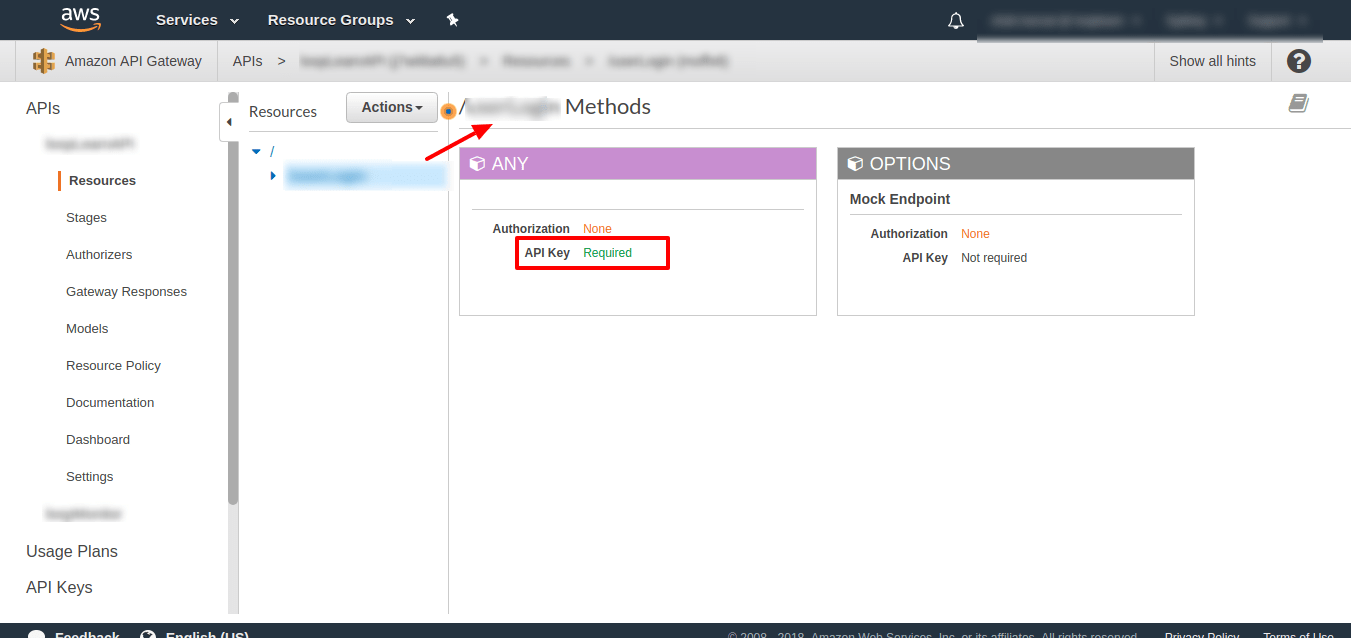The height and width of the screenshot is (638, 1351).
Task: Expand the highlighted resource in the tree
Action: (273, 174)
